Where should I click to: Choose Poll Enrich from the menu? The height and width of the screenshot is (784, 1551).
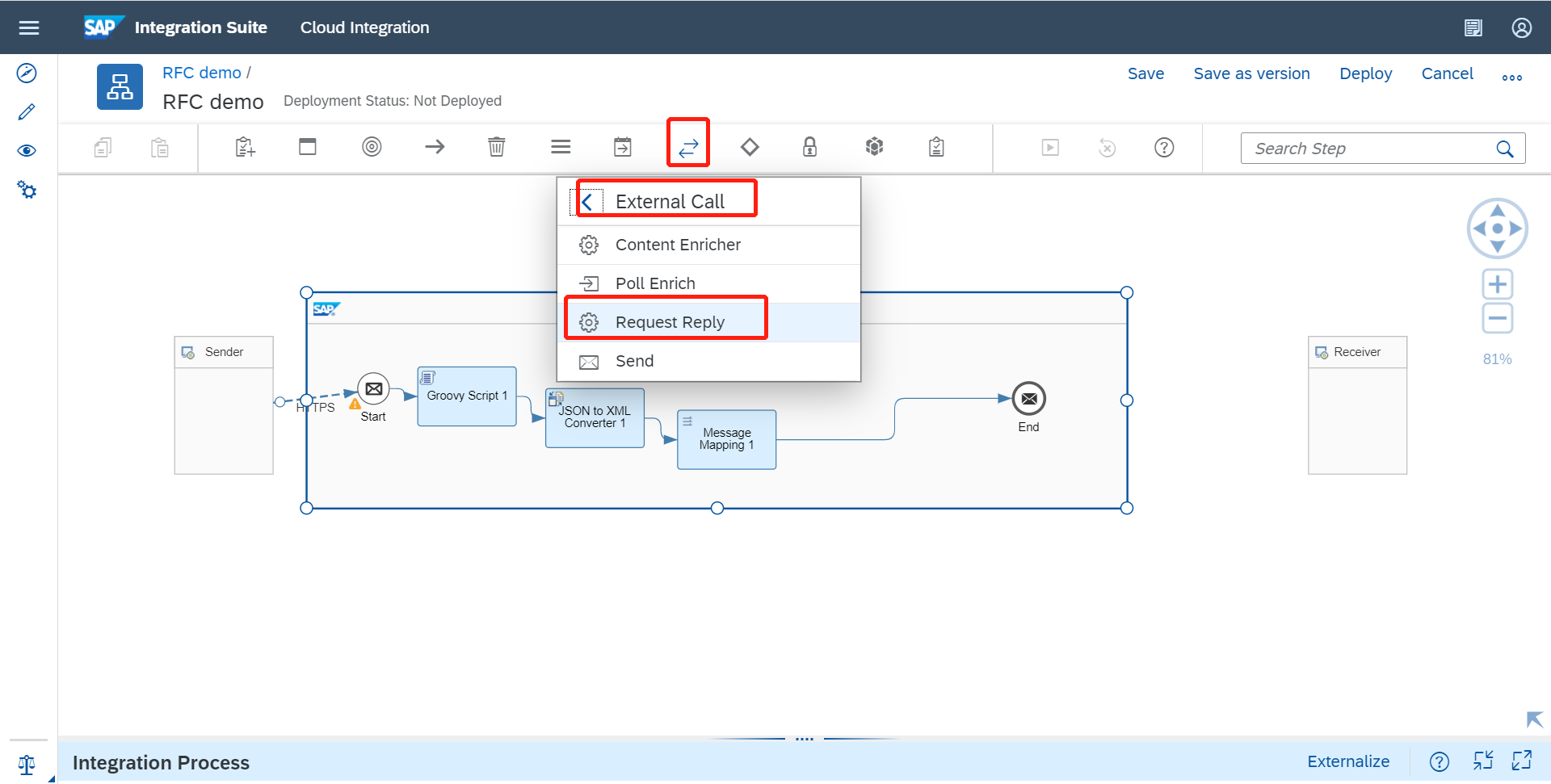click(x=708, y=283)
